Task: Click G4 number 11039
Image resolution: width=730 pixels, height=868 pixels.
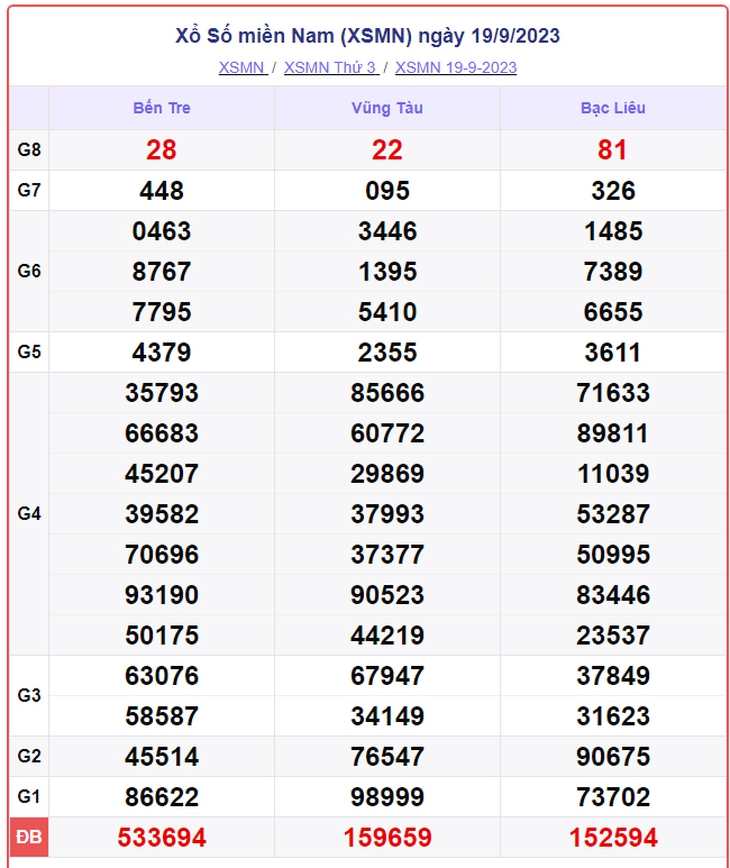Action: click(x=613, y=474)
